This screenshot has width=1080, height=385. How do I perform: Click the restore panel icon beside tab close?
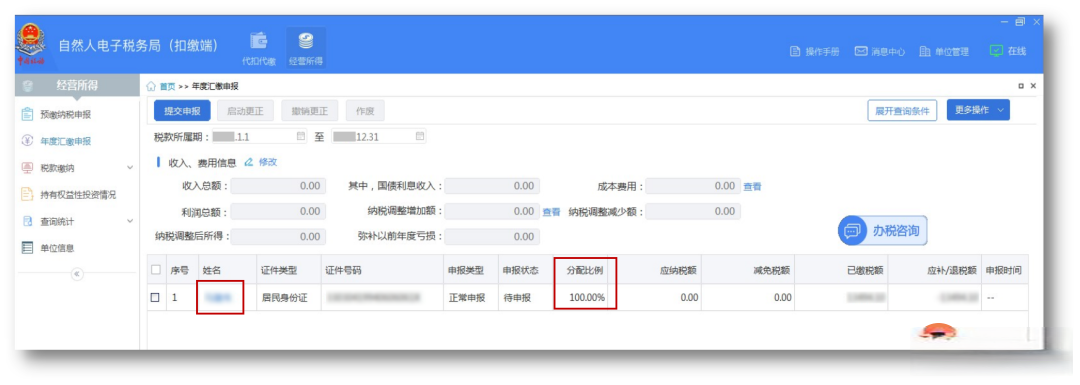point(1021,86)
